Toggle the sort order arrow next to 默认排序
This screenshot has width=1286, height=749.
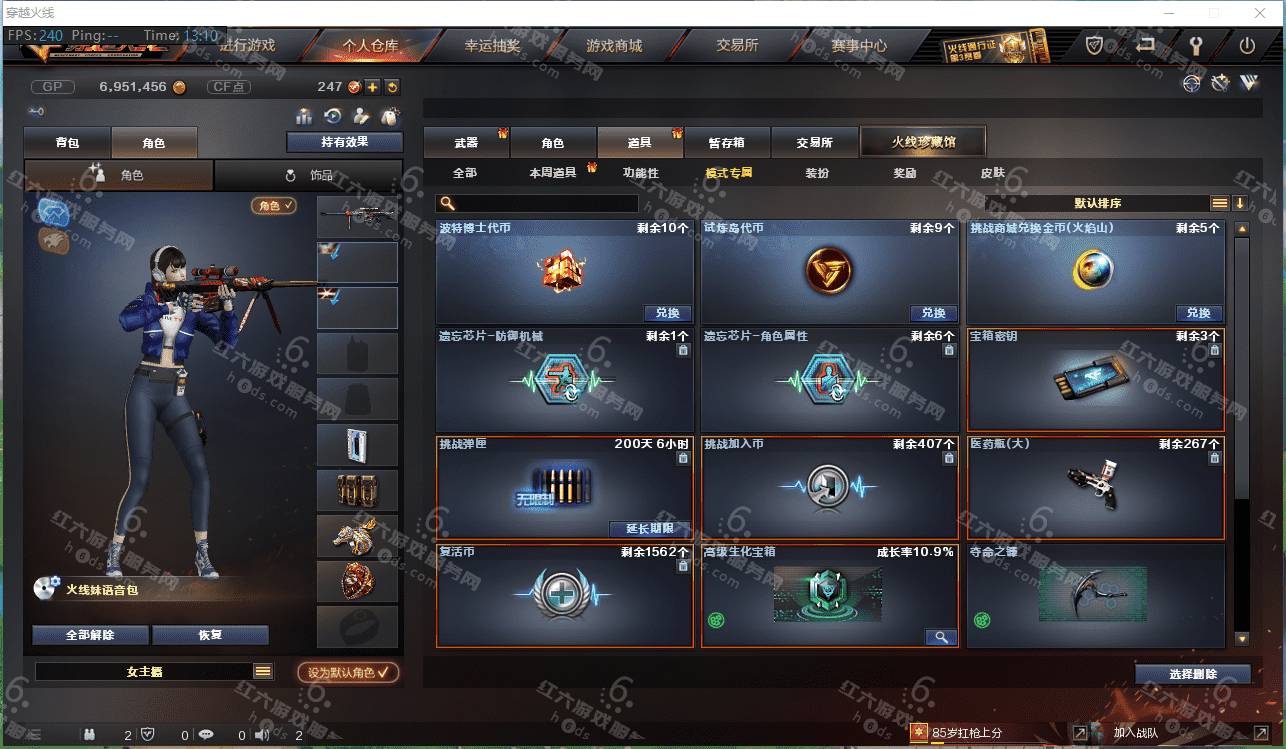pyautogui.click(x=1240, y=203)
